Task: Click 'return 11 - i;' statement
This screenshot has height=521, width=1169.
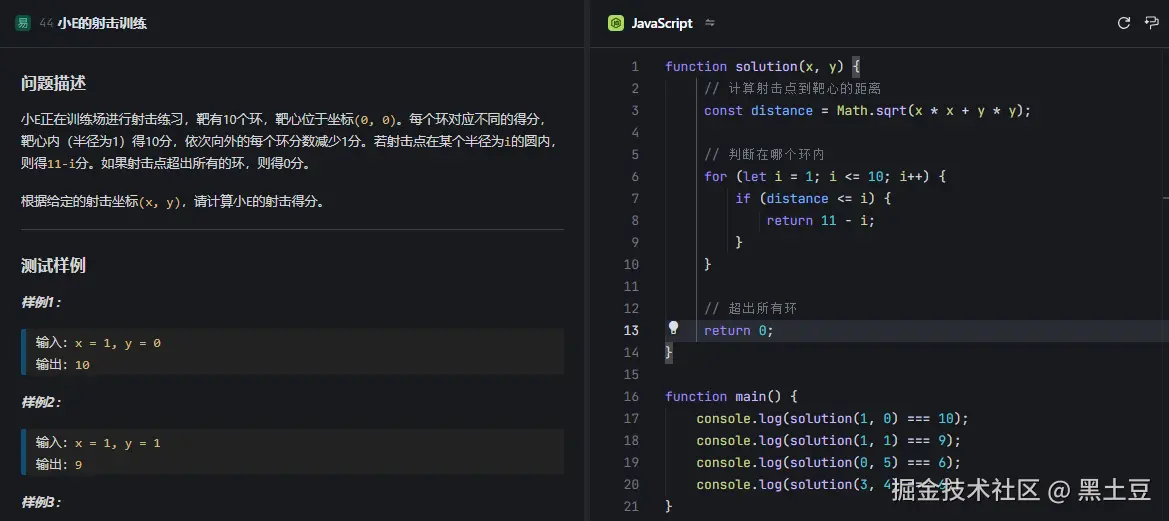Action: 820,220
